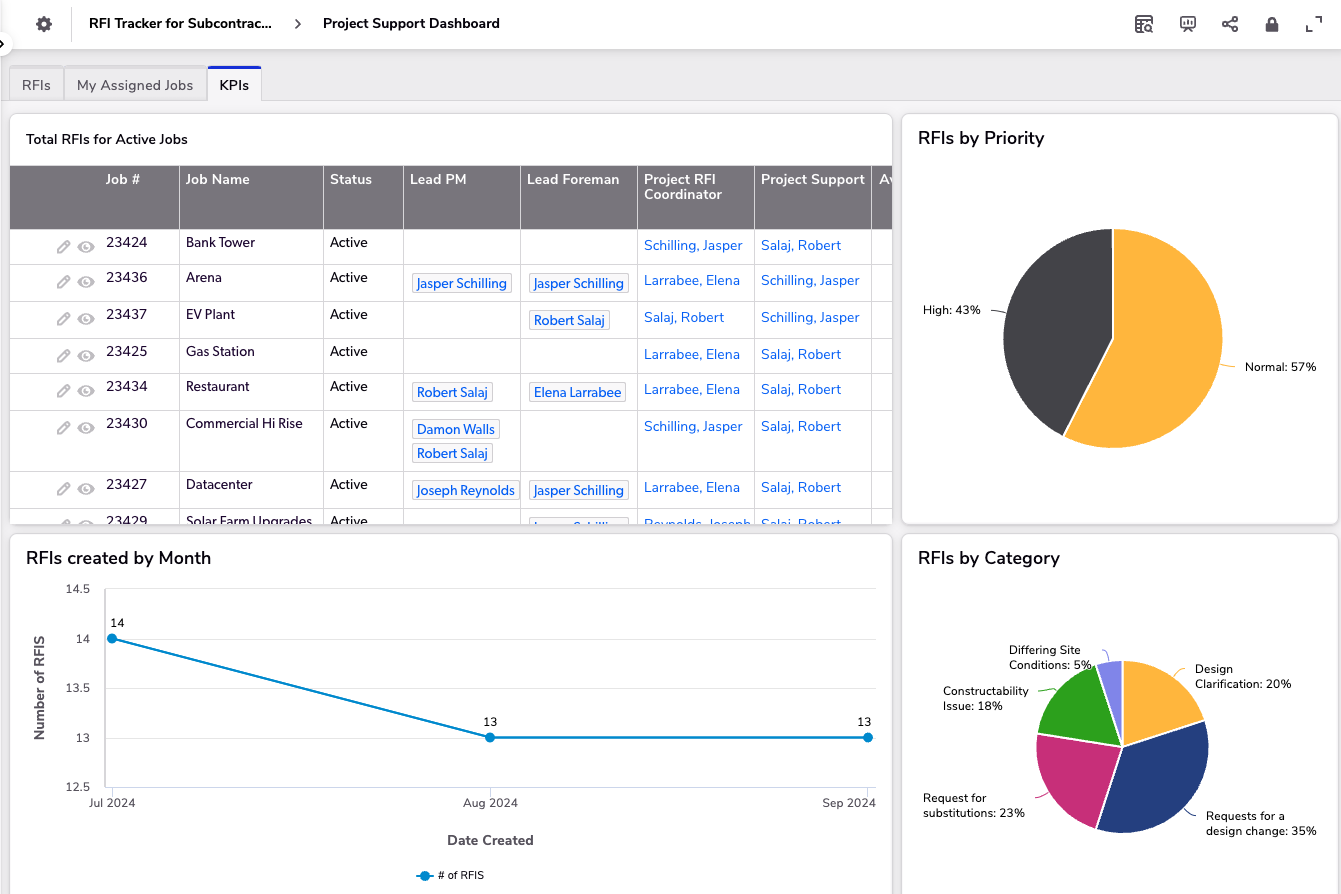This screenshot has width=1341, height=894.
Task: Expand to fullscreen via the expand icon
Action: 1313,23
